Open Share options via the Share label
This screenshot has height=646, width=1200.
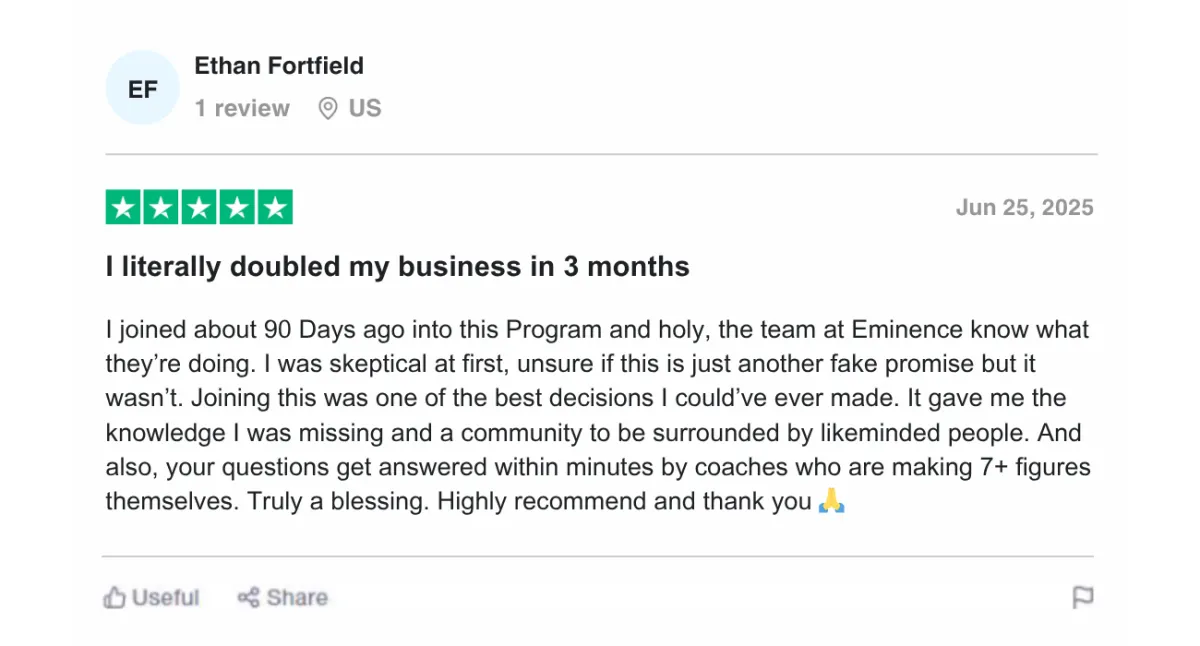(x=297, y=598)
